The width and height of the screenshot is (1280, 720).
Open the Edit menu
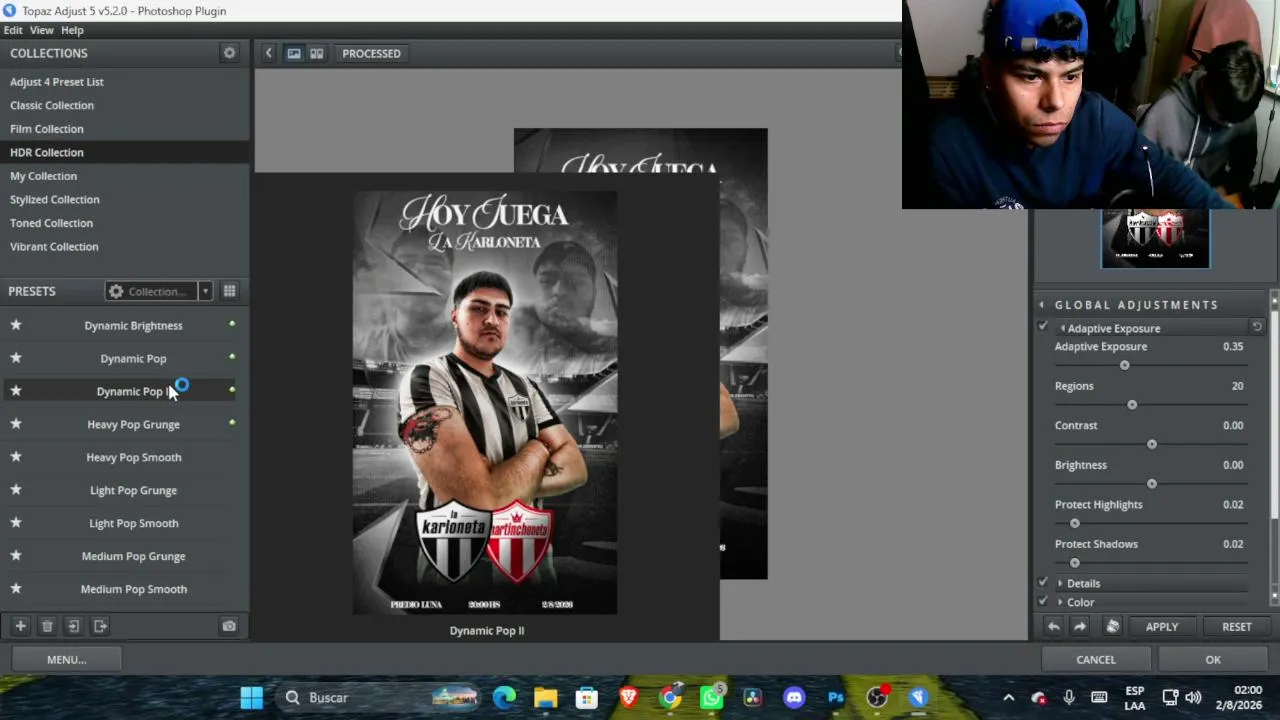coord(13,30)
